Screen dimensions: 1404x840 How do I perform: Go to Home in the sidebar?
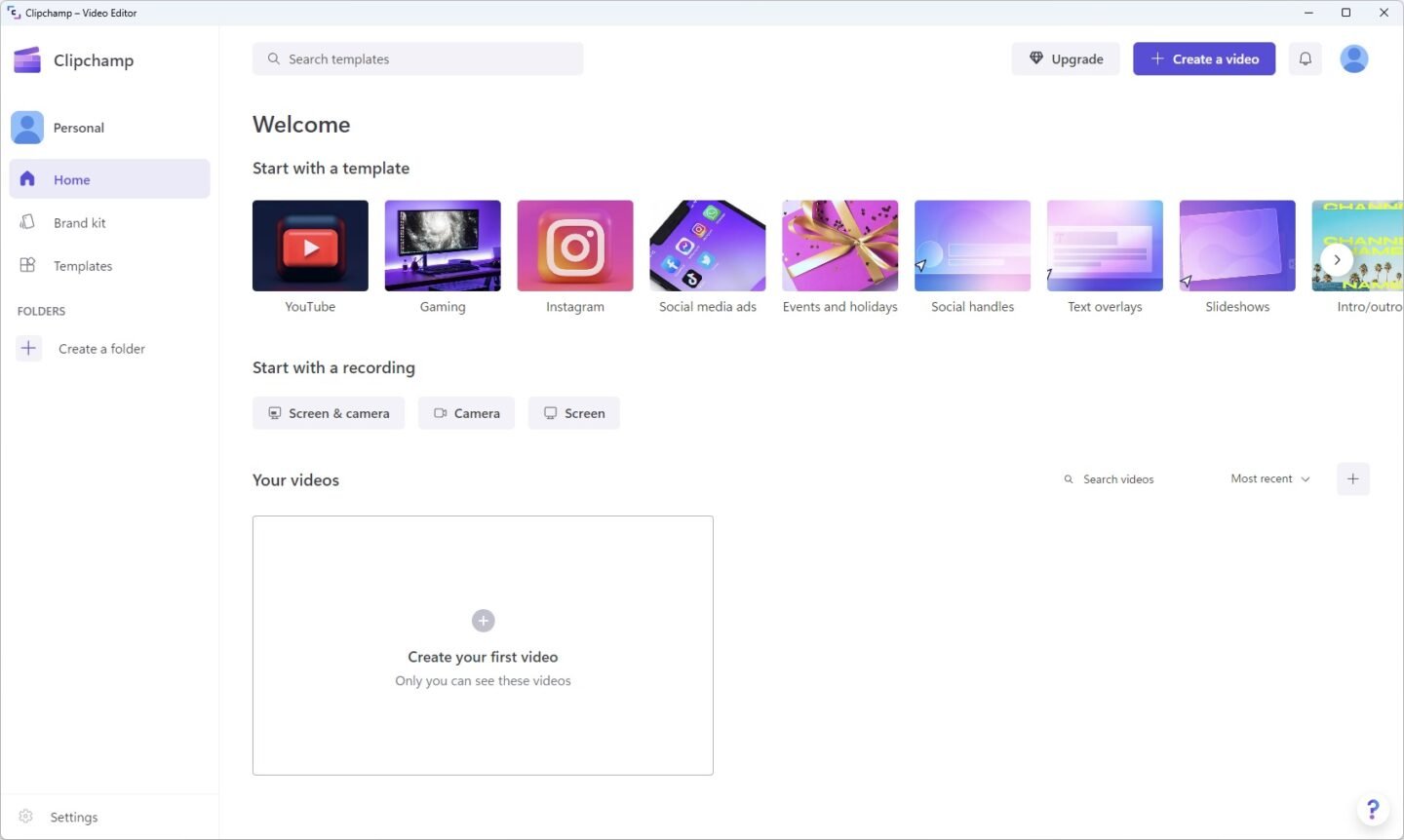pyautogui.click(x=109, y=179)
